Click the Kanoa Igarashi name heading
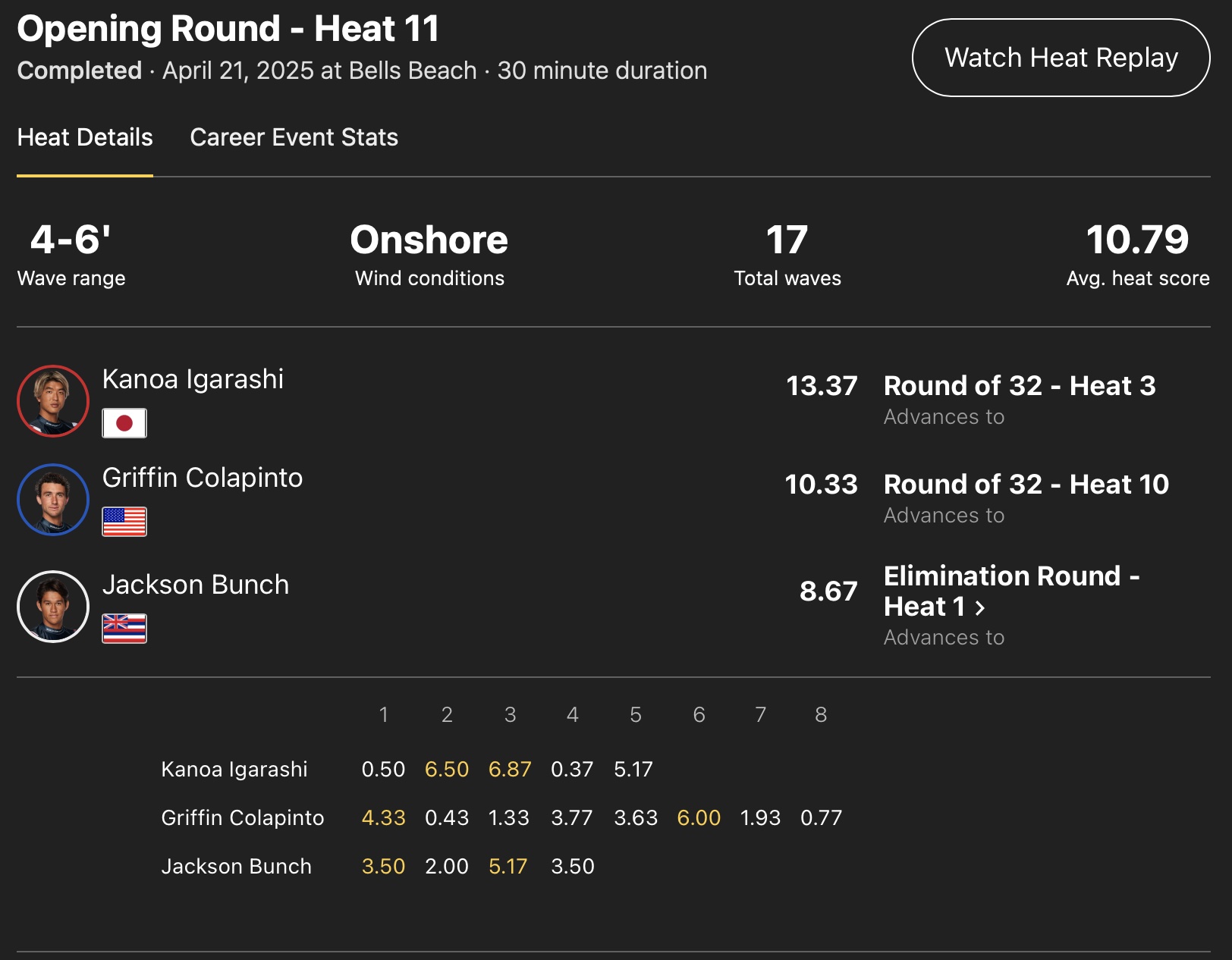Image resolution: width=1232 pixels, height=960 pixels. 193,379
